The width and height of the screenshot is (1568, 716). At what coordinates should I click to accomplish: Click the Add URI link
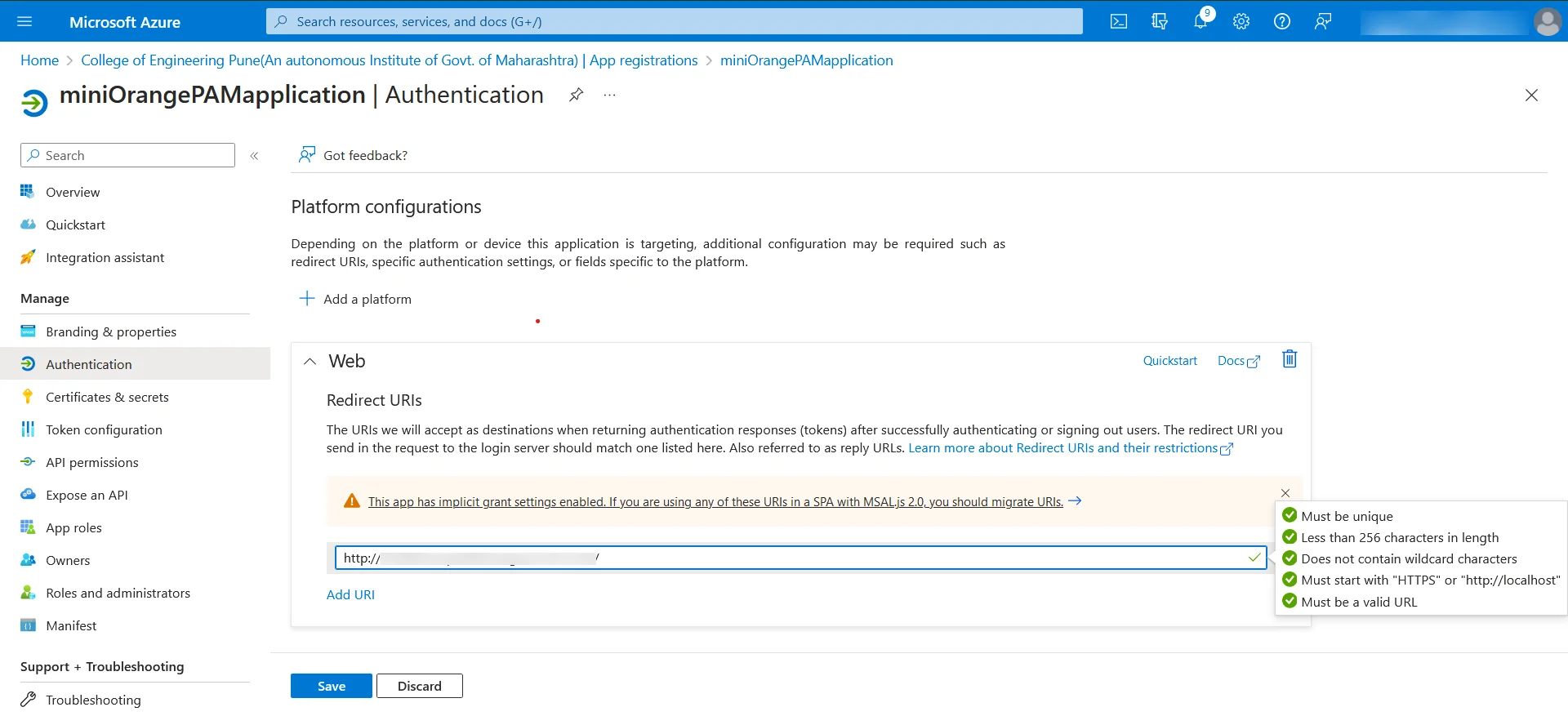coord(350,594)
